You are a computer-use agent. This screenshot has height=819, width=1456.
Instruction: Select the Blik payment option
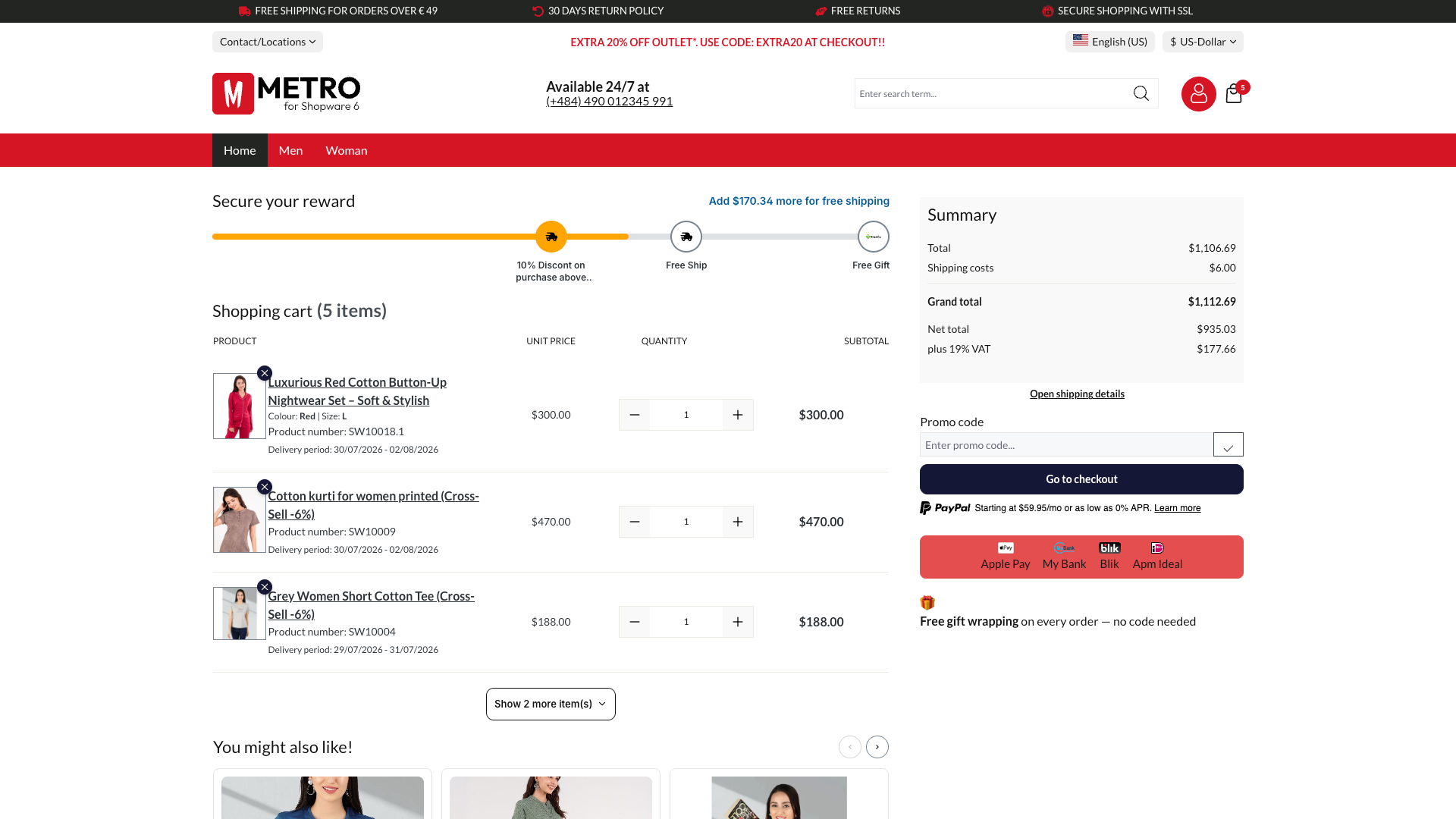tap(1109, 557)
